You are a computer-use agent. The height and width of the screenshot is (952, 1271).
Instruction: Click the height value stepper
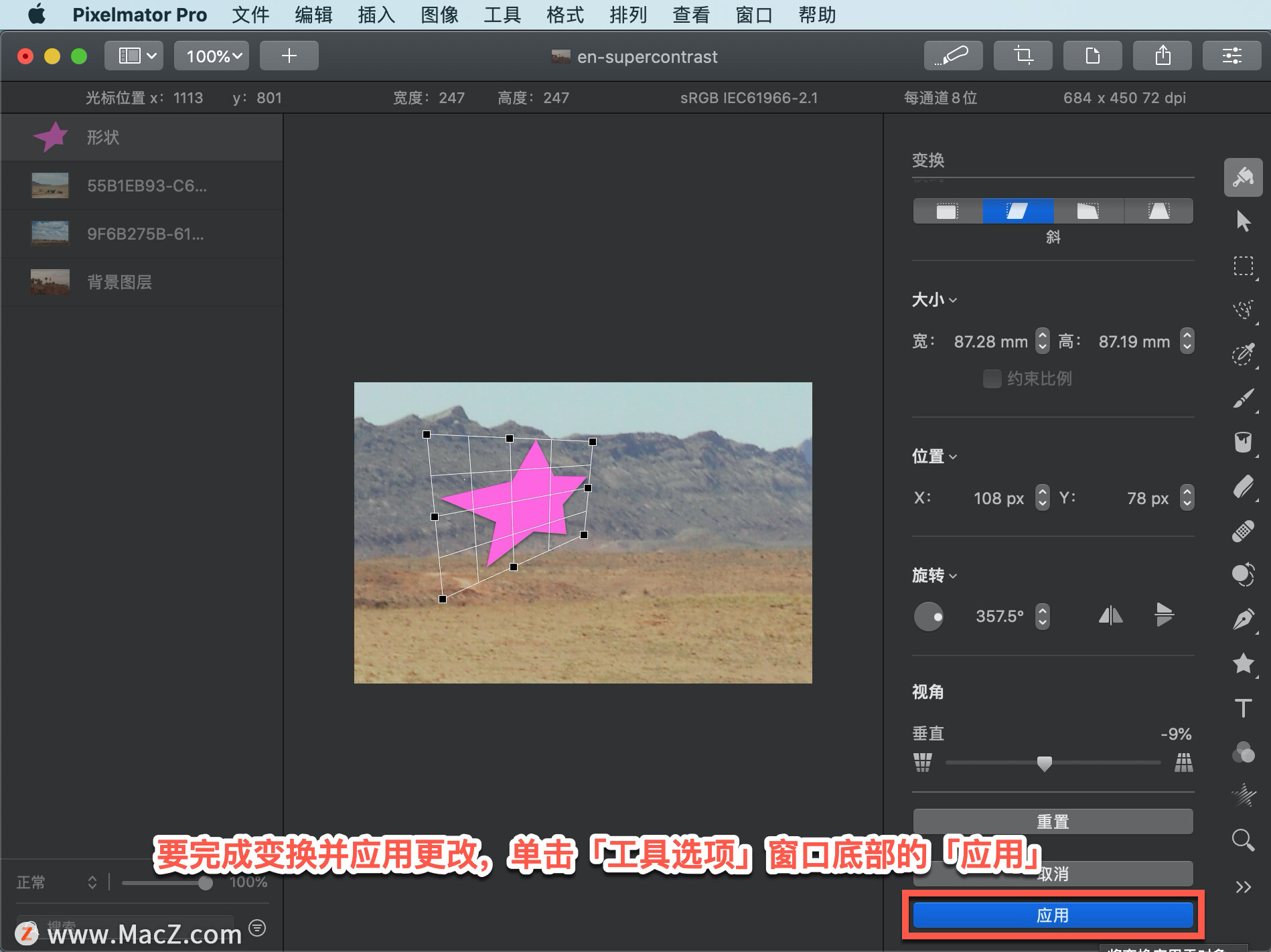[1187, 341]
